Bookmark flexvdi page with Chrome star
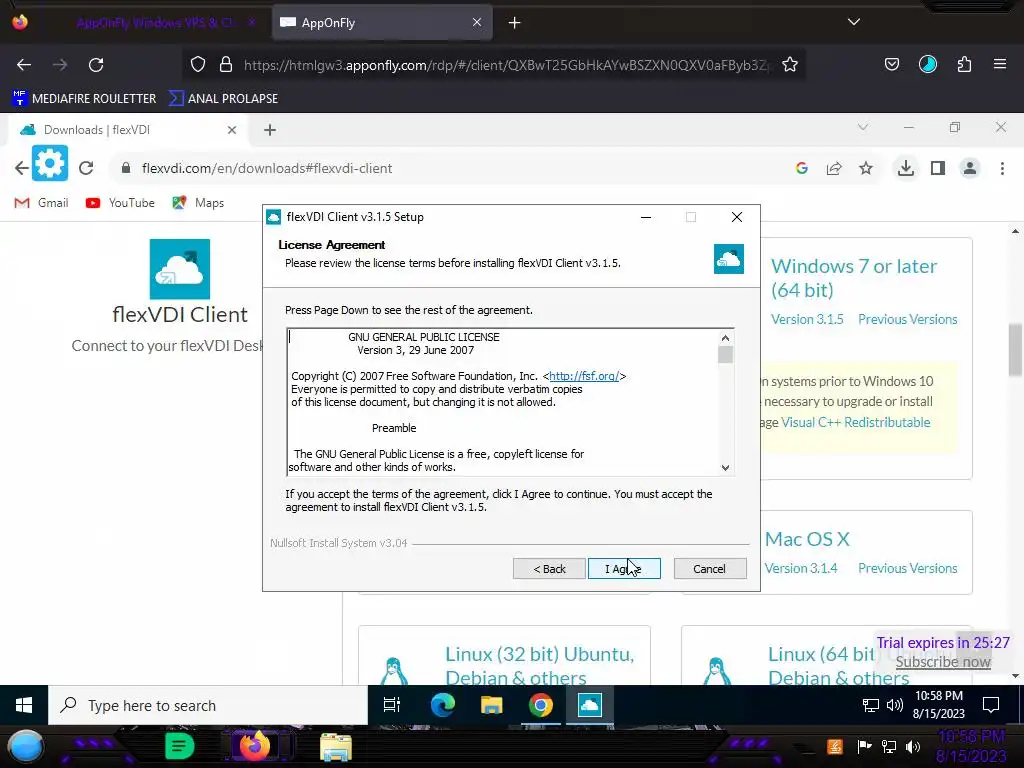Image resolution: width=1024 pixels, height=768 pixels. [866, 168]
